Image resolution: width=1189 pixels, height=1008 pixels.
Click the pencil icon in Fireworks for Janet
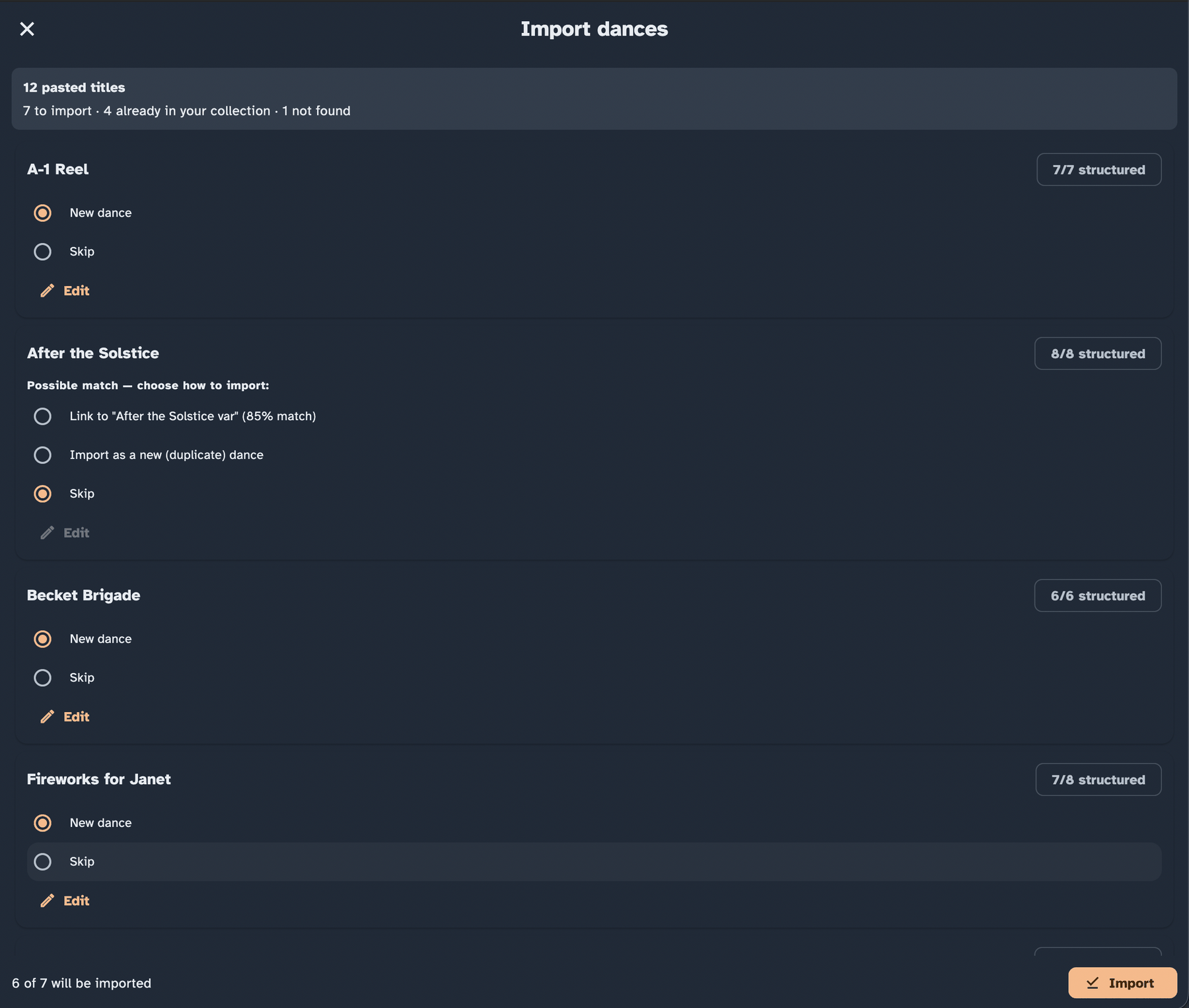[47, 901]
